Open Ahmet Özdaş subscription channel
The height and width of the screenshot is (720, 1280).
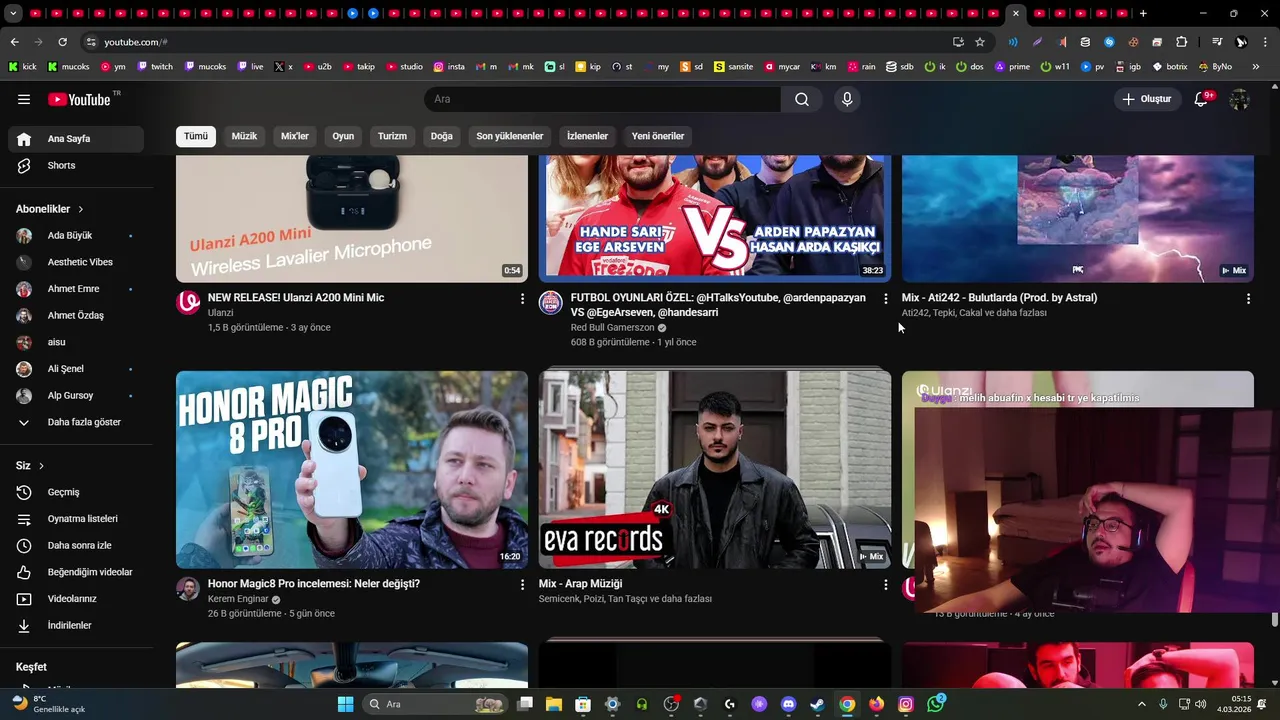pyautogui.click(x=76, y=315)
